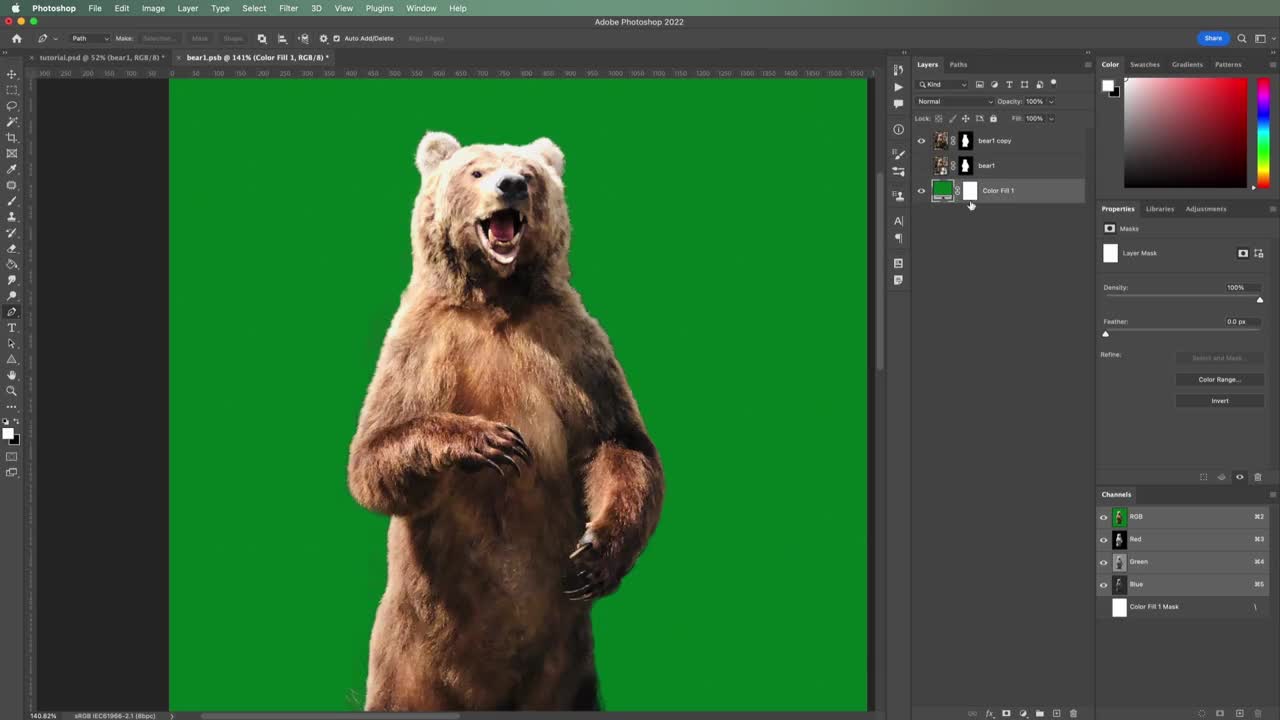Open the Filter menu
The height and width of the screenshot is (720, 1280).
[x=288, y=8]
